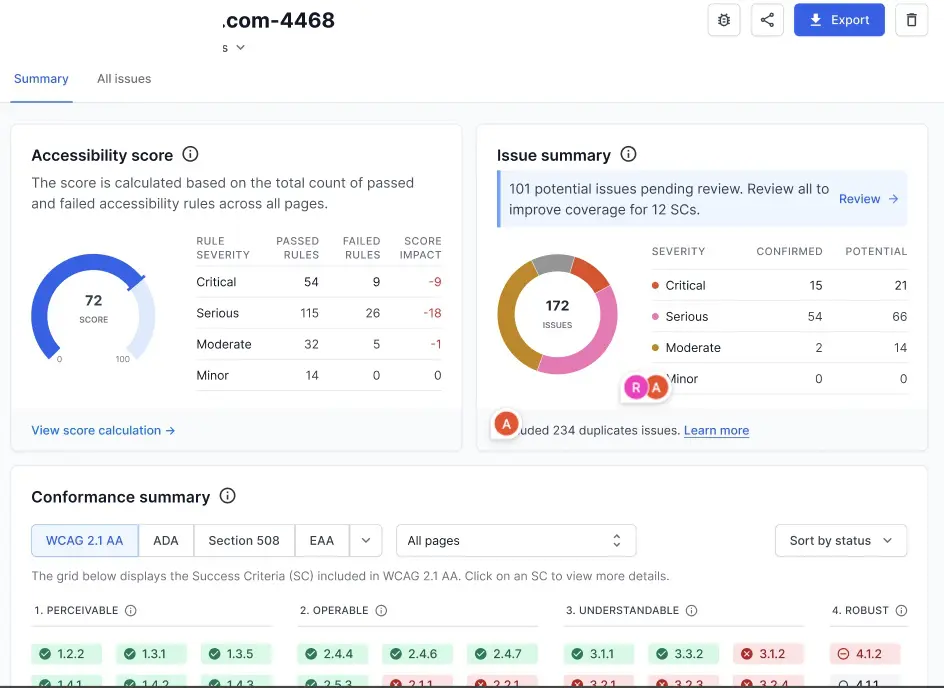The width and height of the screenshot is (944, 688).
Task: Click the 172 issues donut chart
Action: (557, 314)
